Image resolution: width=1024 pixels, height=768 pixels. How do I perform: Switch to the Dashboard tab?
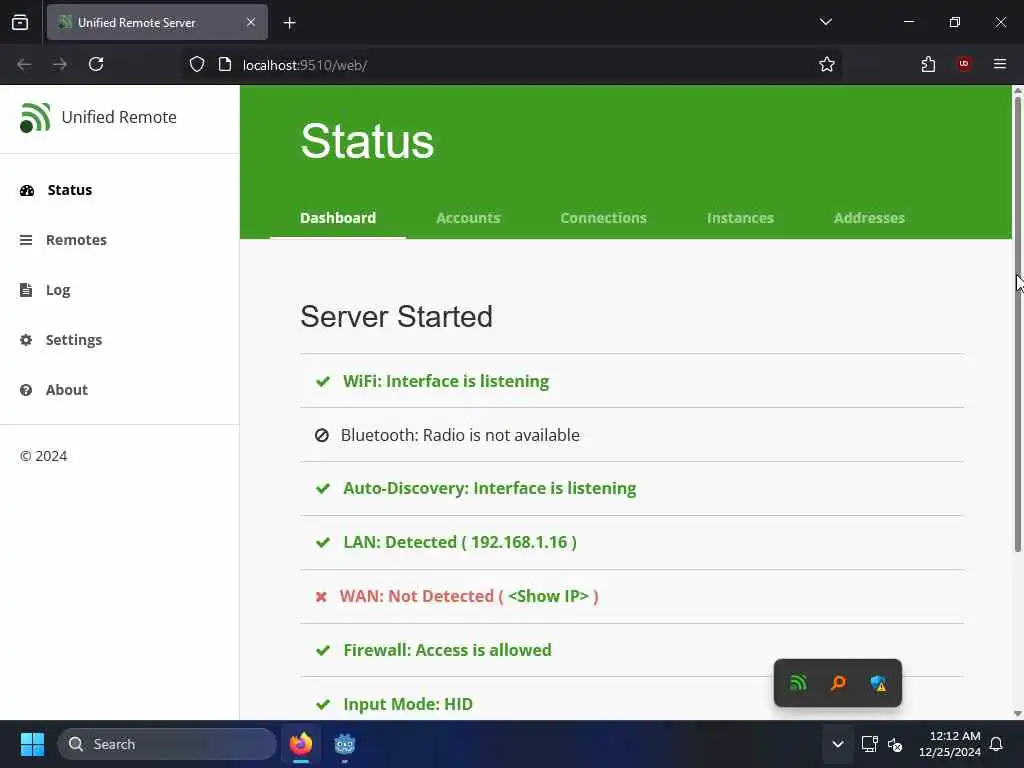[338, 217]
